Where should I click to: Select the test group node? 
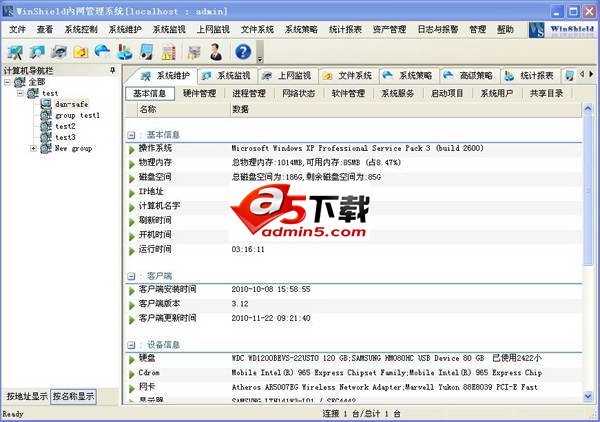coord(50,93)
